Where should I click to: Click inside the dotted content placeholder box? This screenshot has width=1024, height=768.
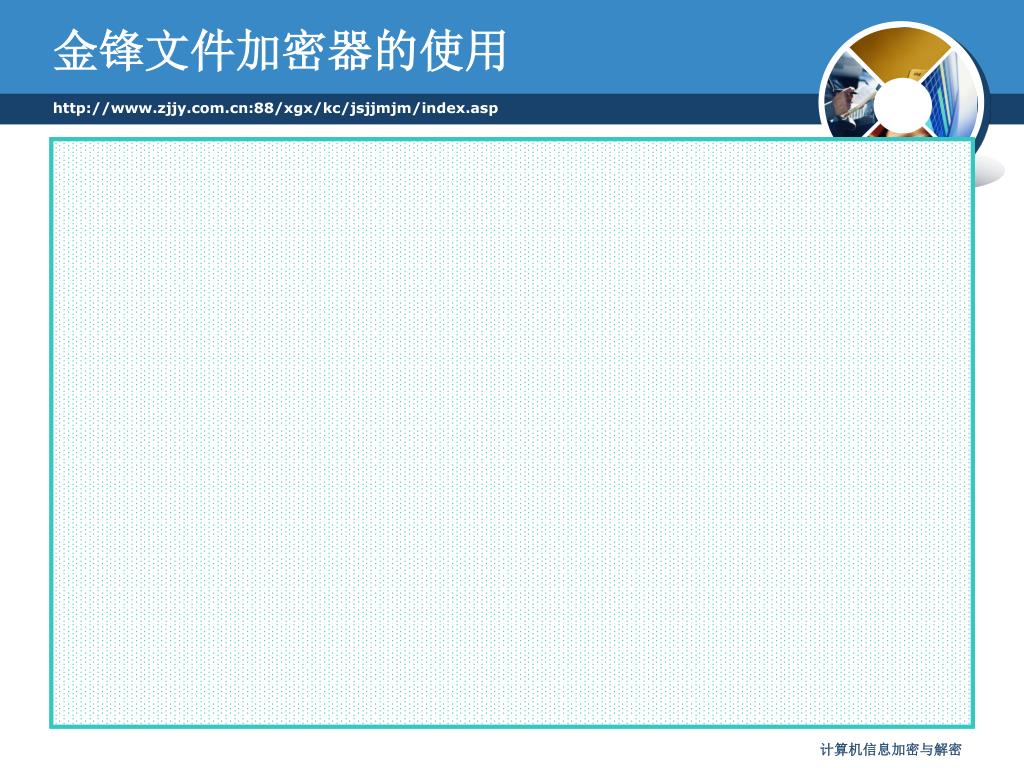[x=512, y=433]
